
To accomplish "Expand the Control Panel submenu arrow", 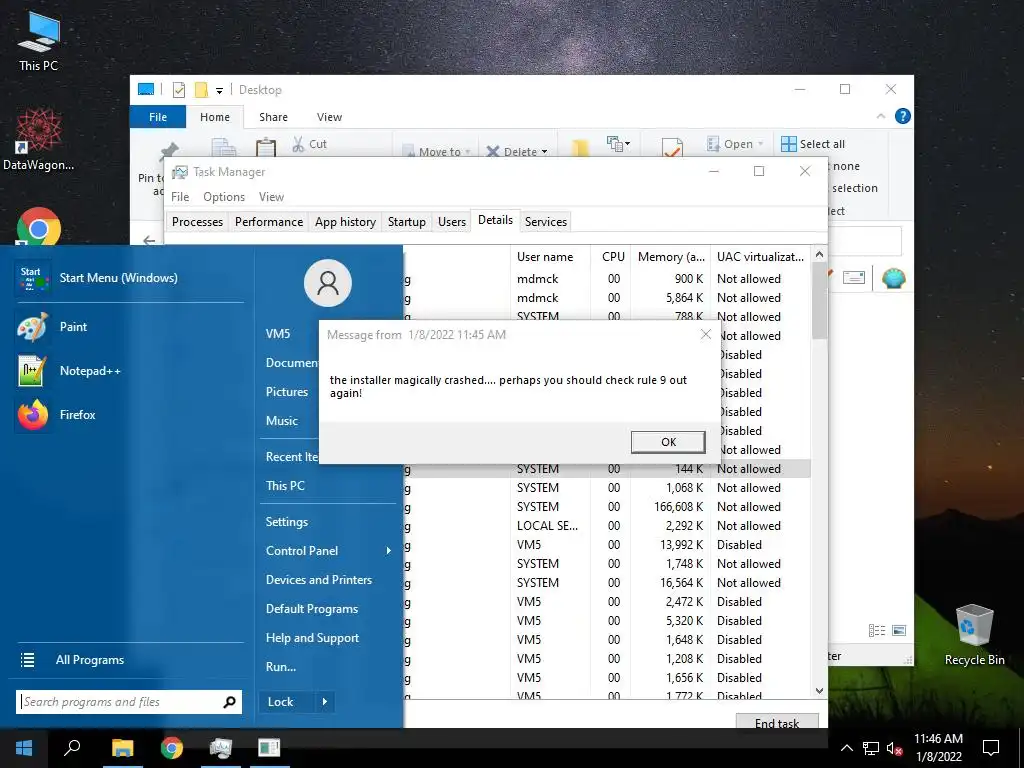I will pyautogui.click(x=389, y=551).
